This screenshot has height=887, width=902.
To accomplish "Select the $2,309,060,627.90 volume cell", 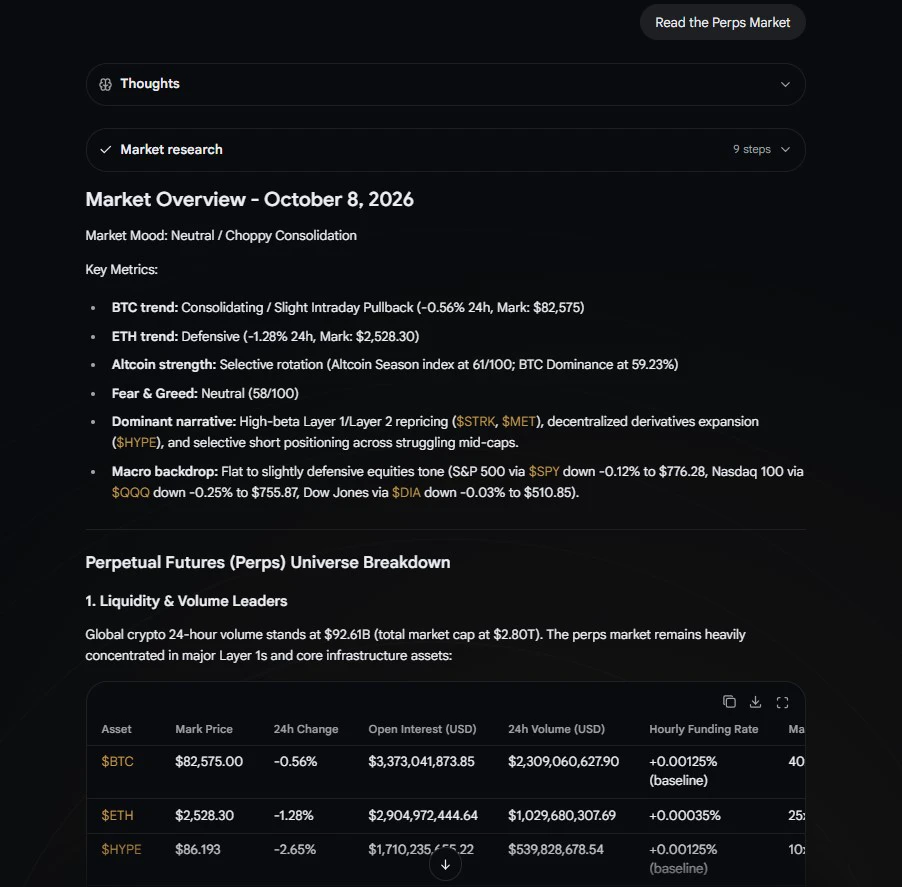I will point(564,762).
